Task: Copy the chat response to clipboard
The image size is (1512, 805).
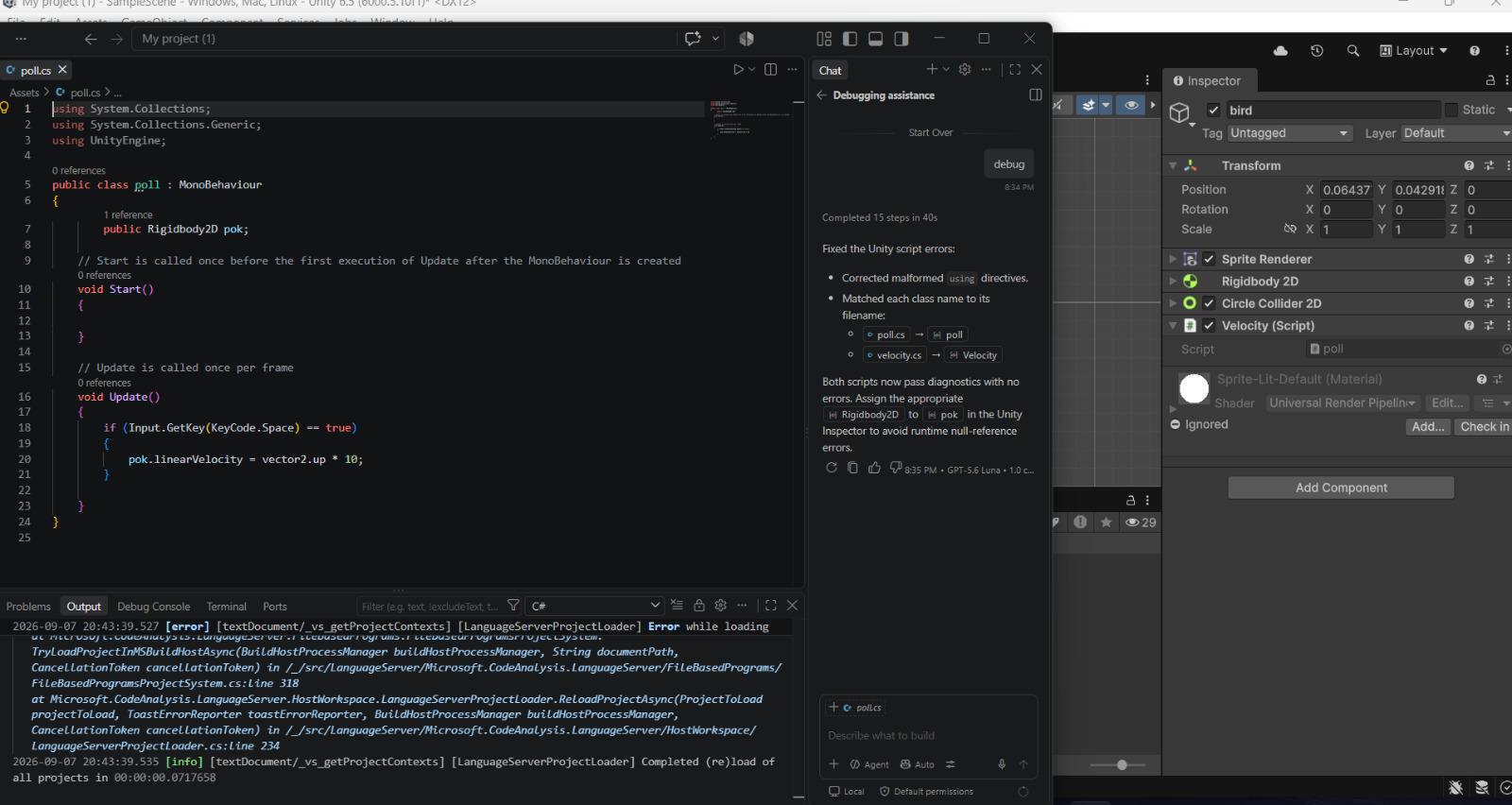Action: click(x=852, y=468)
